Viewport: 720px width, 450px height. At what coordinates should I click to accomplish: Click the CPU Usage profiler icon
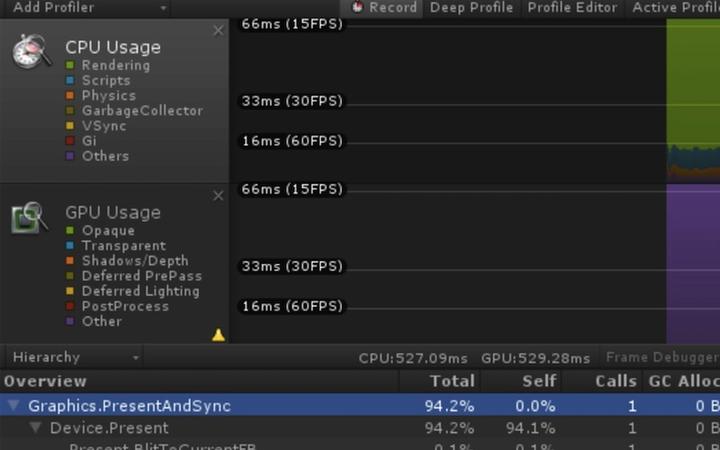pyautogui.click(x=32, y=50)
